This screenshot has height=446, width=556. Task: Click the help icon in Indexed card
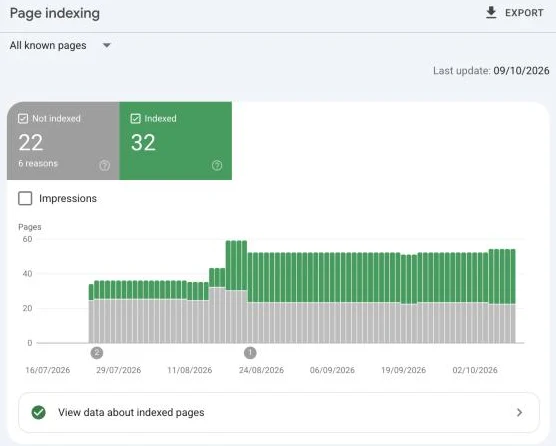point(217,165)
